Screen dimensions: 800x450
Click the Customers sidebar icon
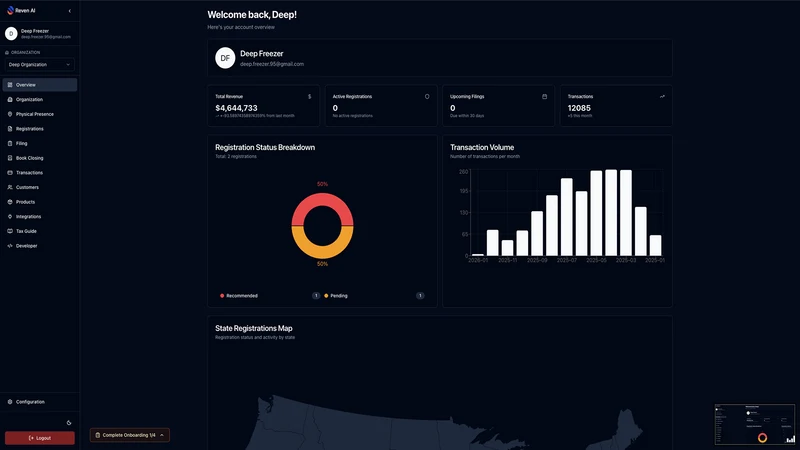[10, 187]
